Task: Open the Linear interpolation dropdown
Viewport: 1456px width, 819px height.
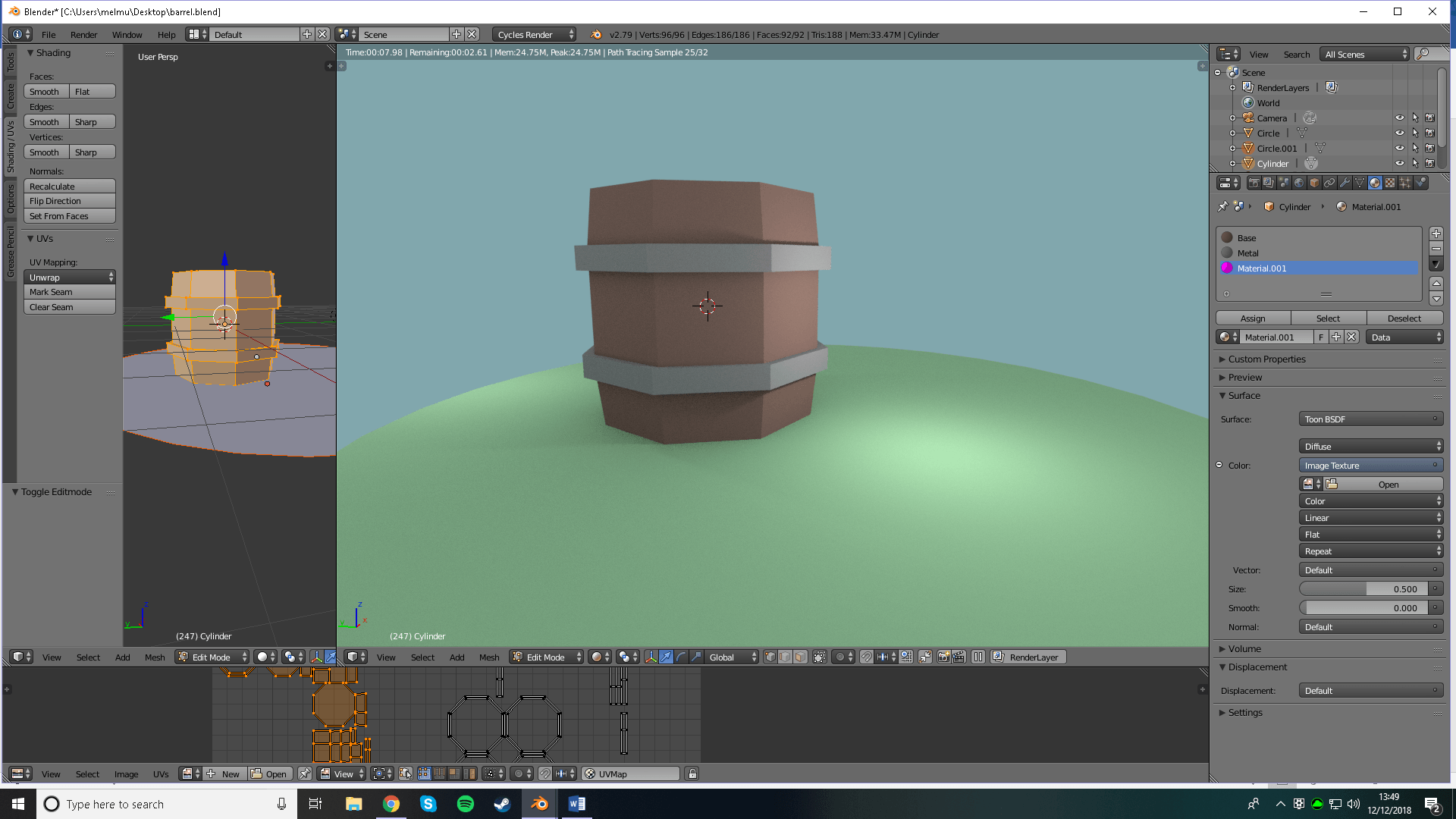Action: pos(1370,518)
